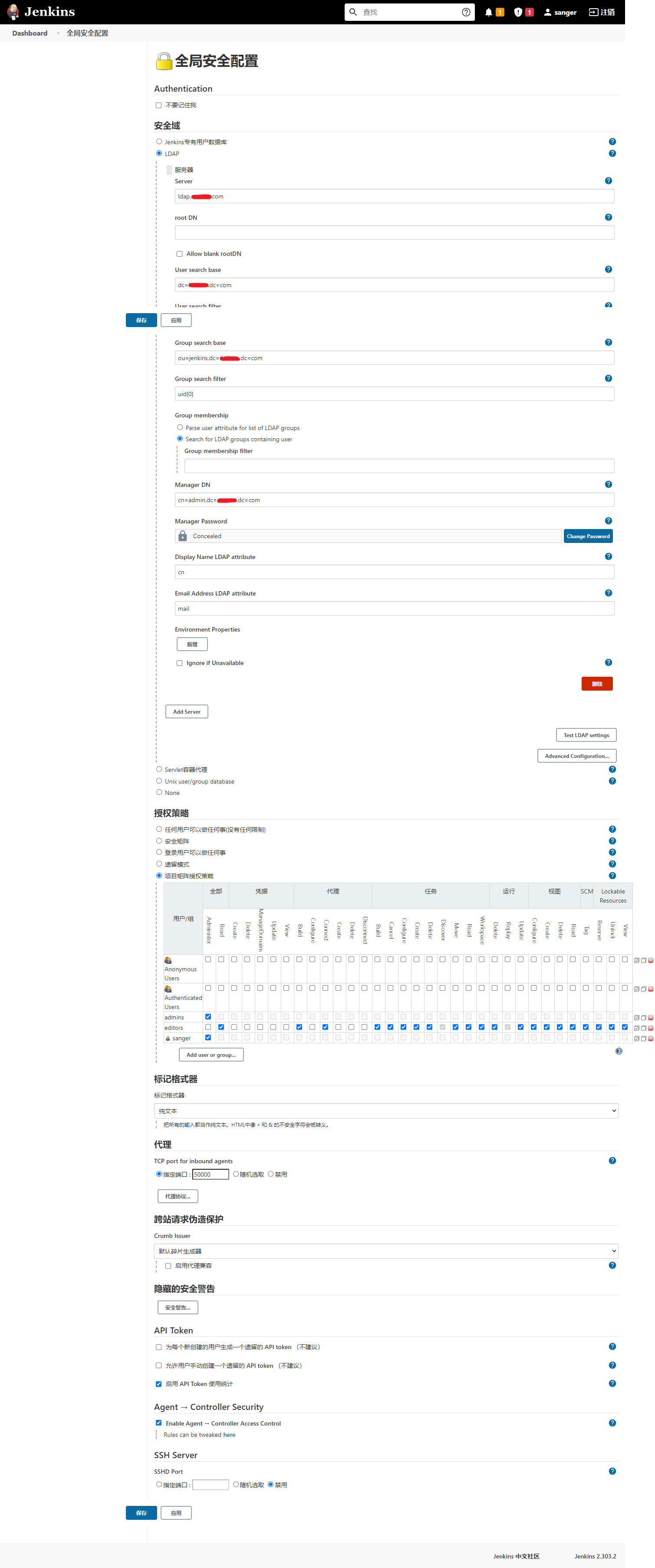655x1568 pixels.
Task: Go to Dashboard in the breadcrumb
Action: tap(29, 33)
